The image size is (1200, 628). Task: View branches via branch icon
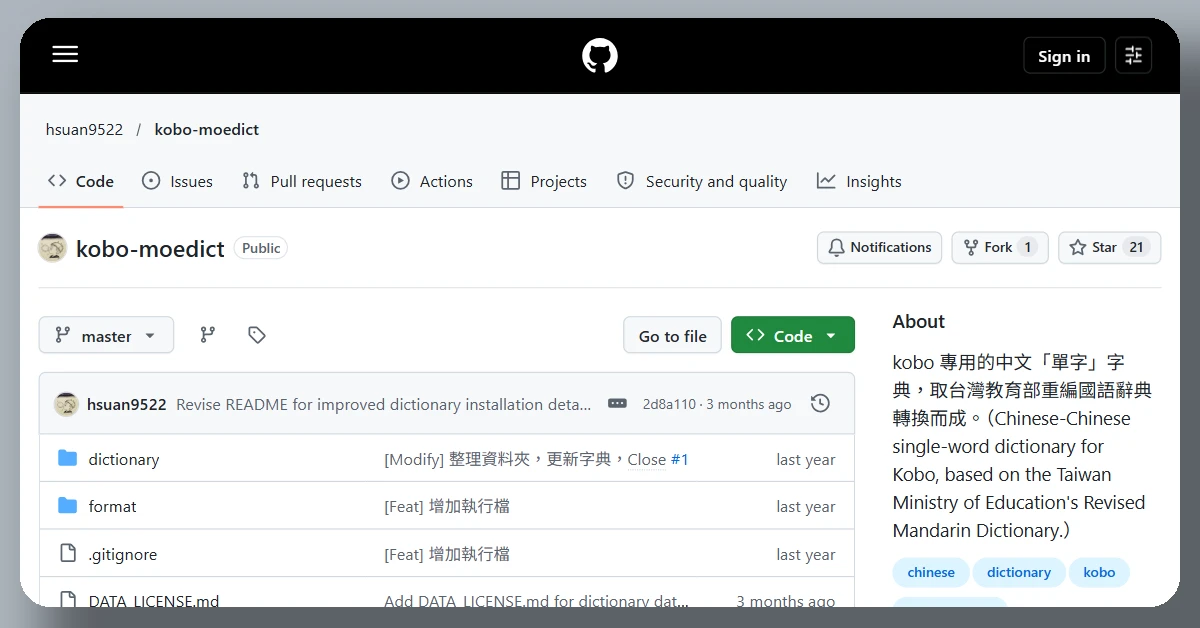207,335
